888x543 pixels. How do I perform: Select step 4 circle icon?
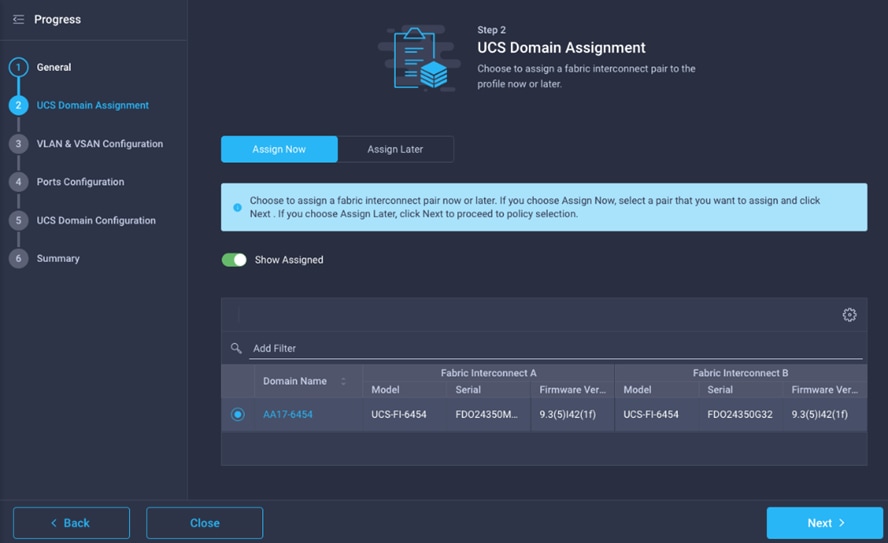pyautogui.click(x=18, y=182)
